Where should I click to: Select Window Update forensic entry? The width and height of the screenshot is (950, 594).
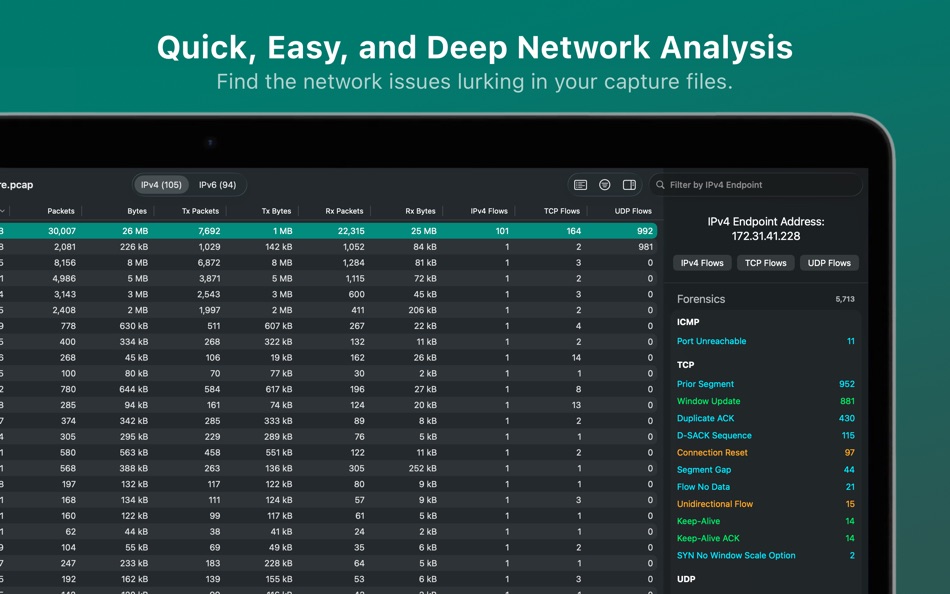click(x=766, y=401)
